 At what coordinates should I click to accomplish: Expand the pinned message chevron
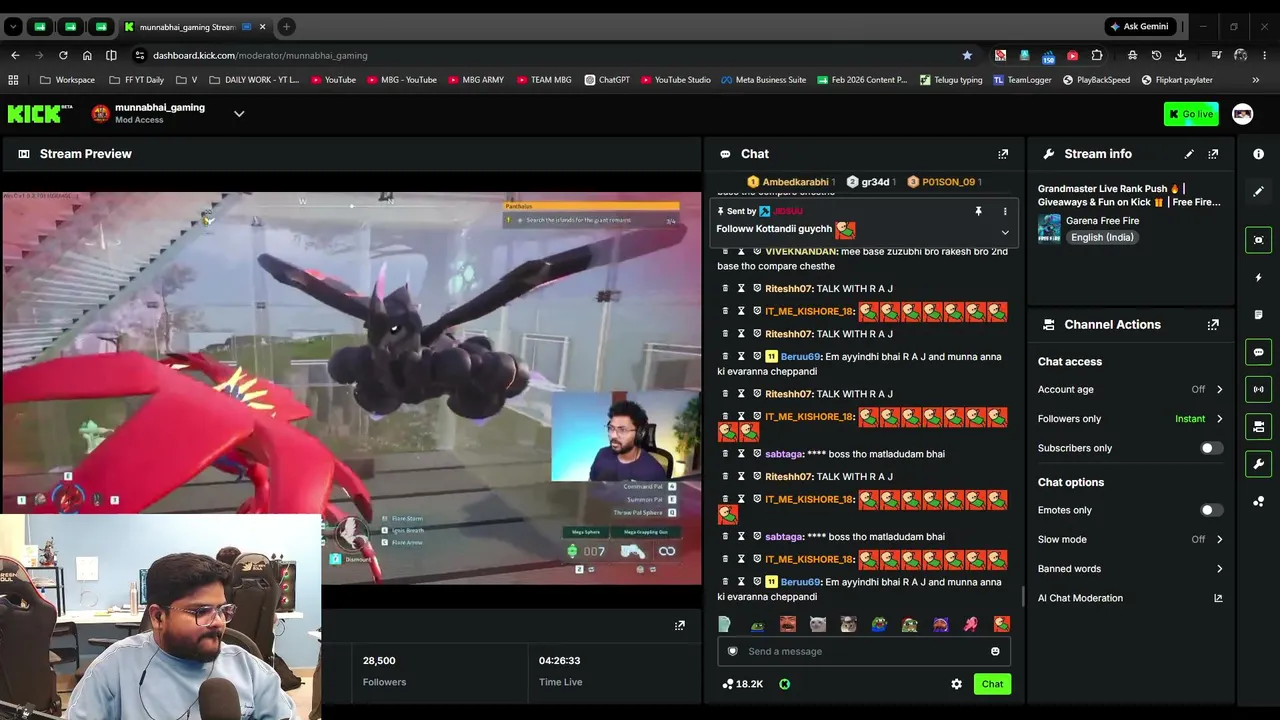point(1005,233)
